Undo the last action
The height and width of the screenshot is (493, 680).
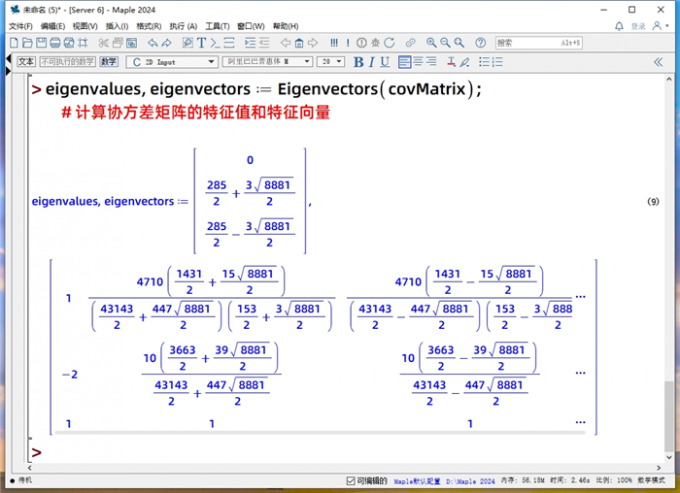tap(152, 42)
